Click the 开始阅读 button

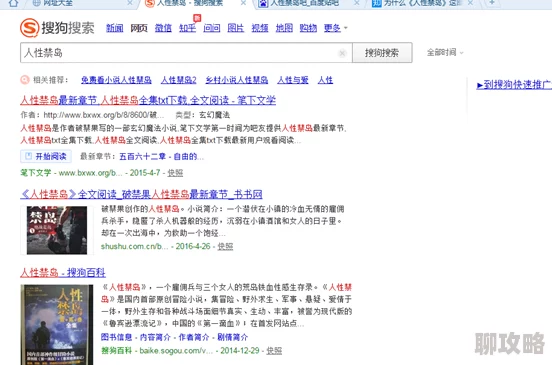coord(46,156)
